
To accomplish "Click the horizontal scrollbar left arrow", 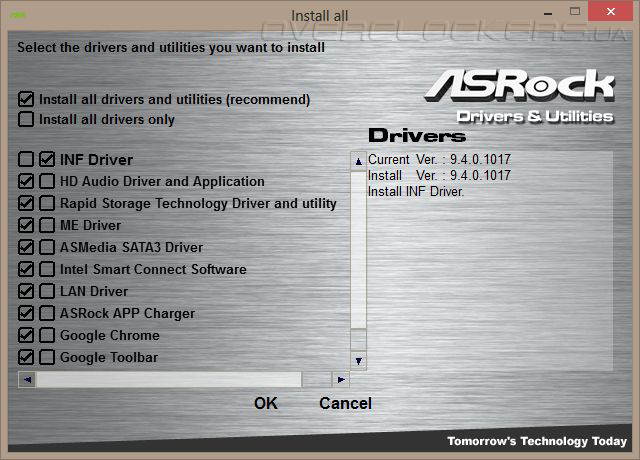I will pos(27,380).
